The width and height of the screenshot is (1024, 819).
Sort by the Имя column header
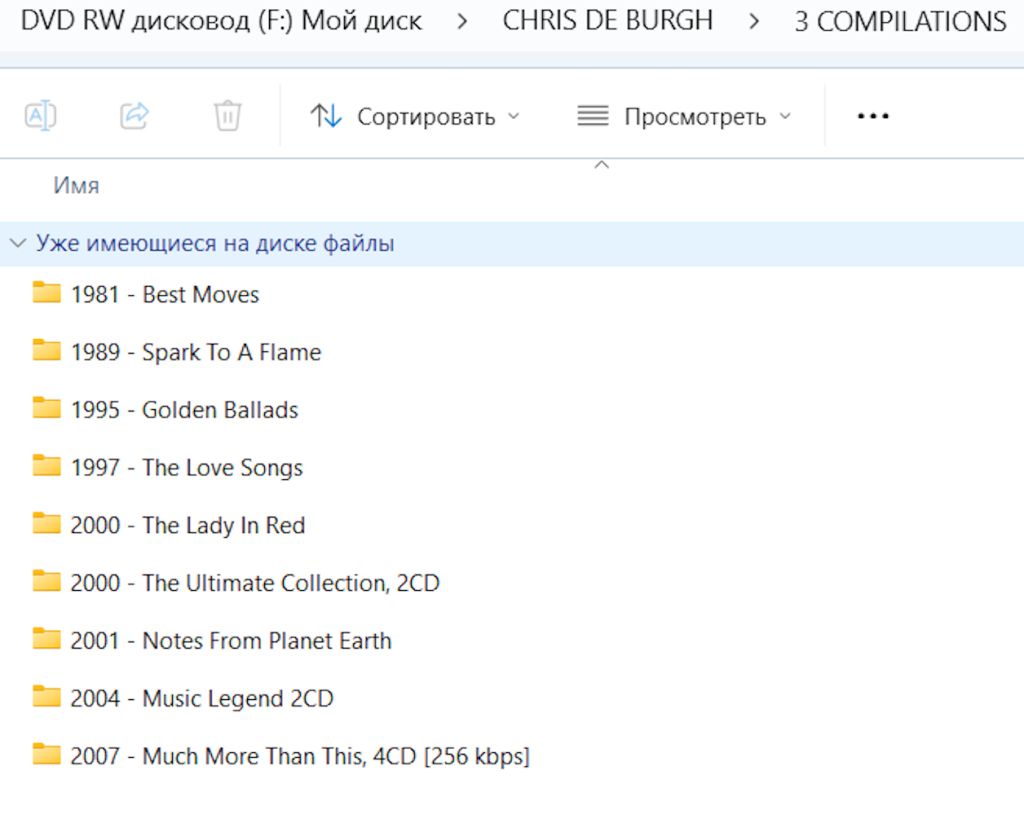point(76,185)
